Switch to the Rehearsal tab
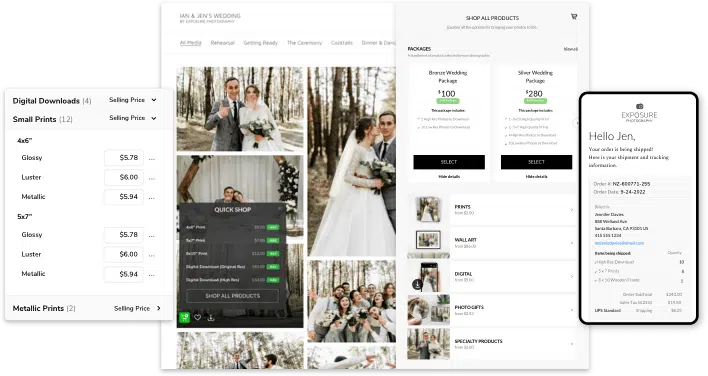708x376 pixels. click(x=223, y=43)
